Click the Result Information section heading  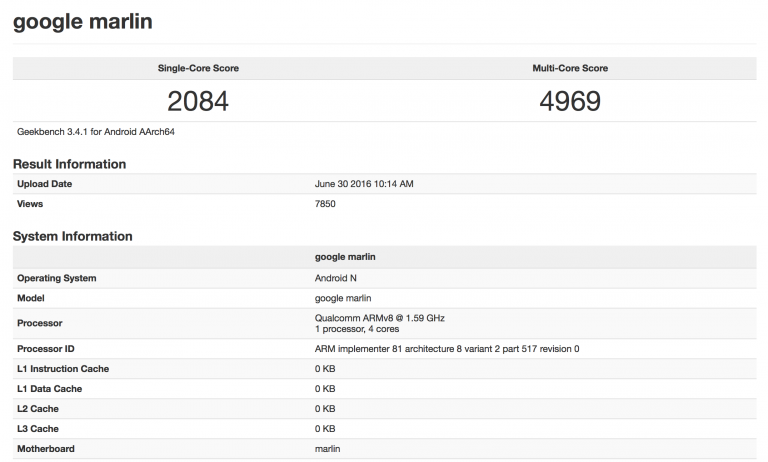pyautogui.click(x=69, y=164)
